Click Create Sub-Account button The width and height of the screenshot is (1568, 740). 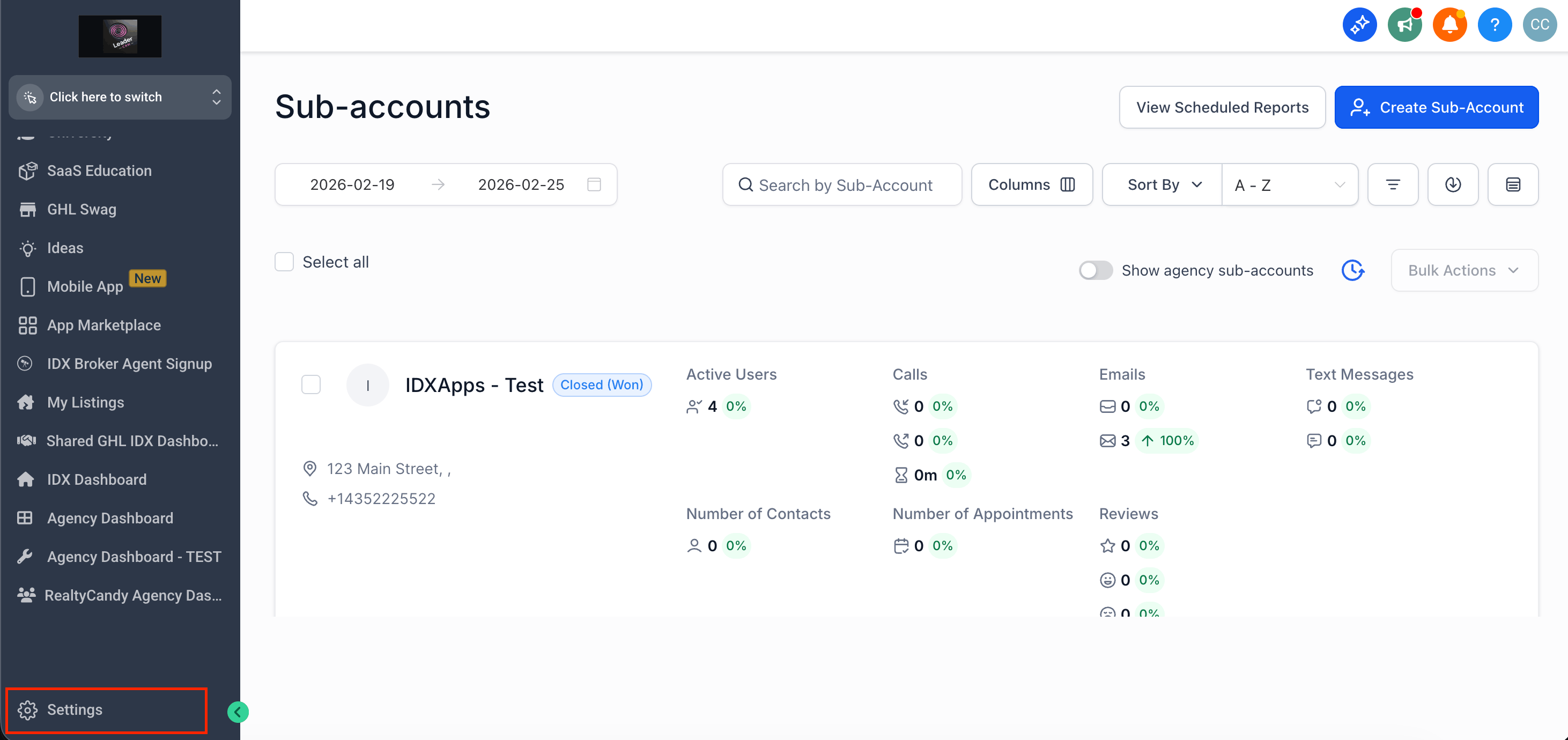1436,107
